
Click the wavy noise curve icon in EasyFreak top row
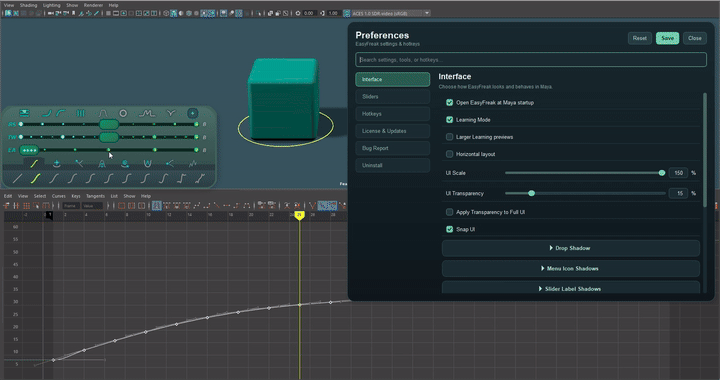click(x=146, y=113)
